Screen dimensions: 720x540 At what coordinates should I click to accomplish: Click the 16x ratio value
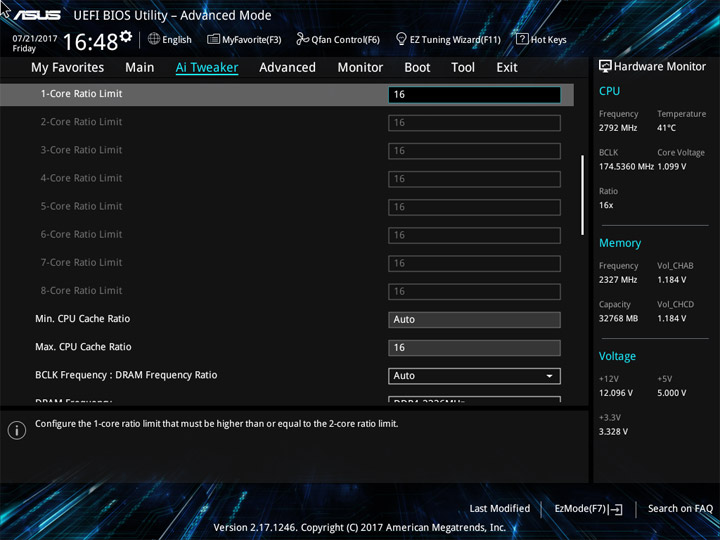click(x=606, y=205)
